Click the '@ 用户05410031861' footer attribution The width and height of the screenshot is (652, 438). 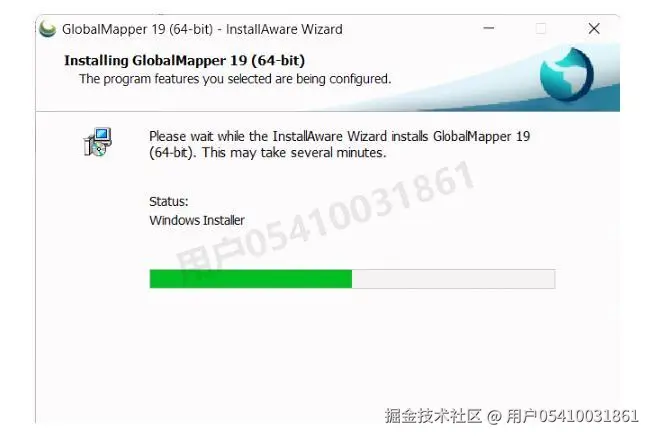(x=563, y=416)
